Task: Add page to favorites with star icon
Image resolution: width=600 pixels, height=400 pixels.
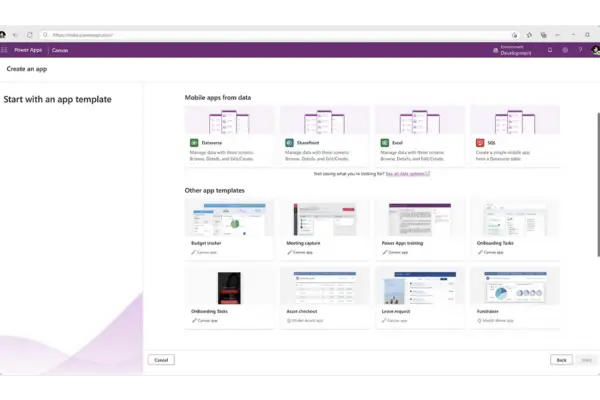Action: (529, 35)
